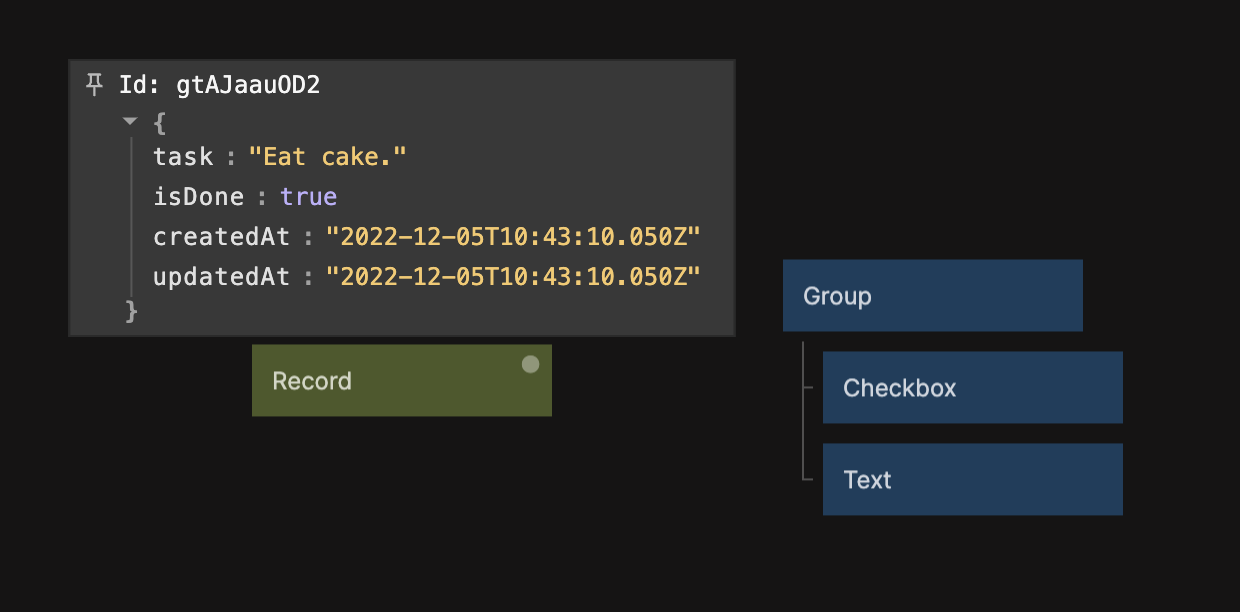The height and width of the screenshot is (612, 1240).
Task: Click the isDone property key
Action: tap(198, 197)
